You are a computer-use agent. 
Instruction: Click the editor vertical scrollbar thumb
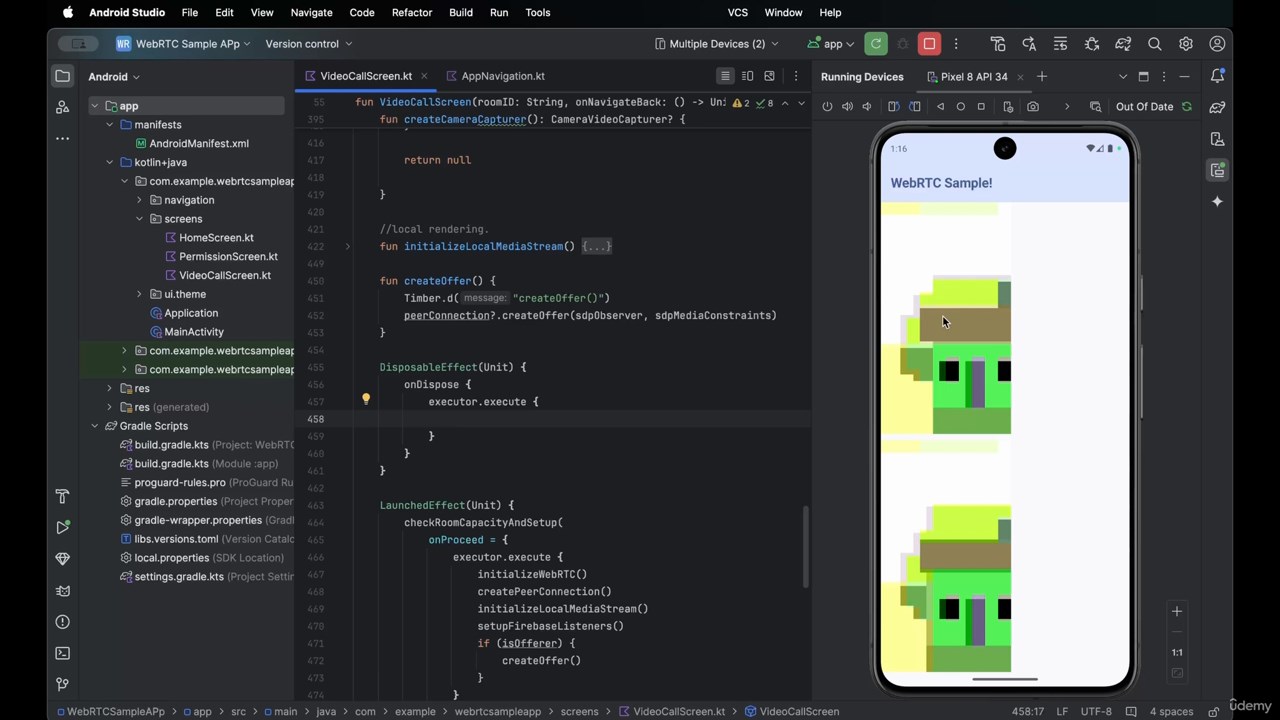tap(805, 545)
